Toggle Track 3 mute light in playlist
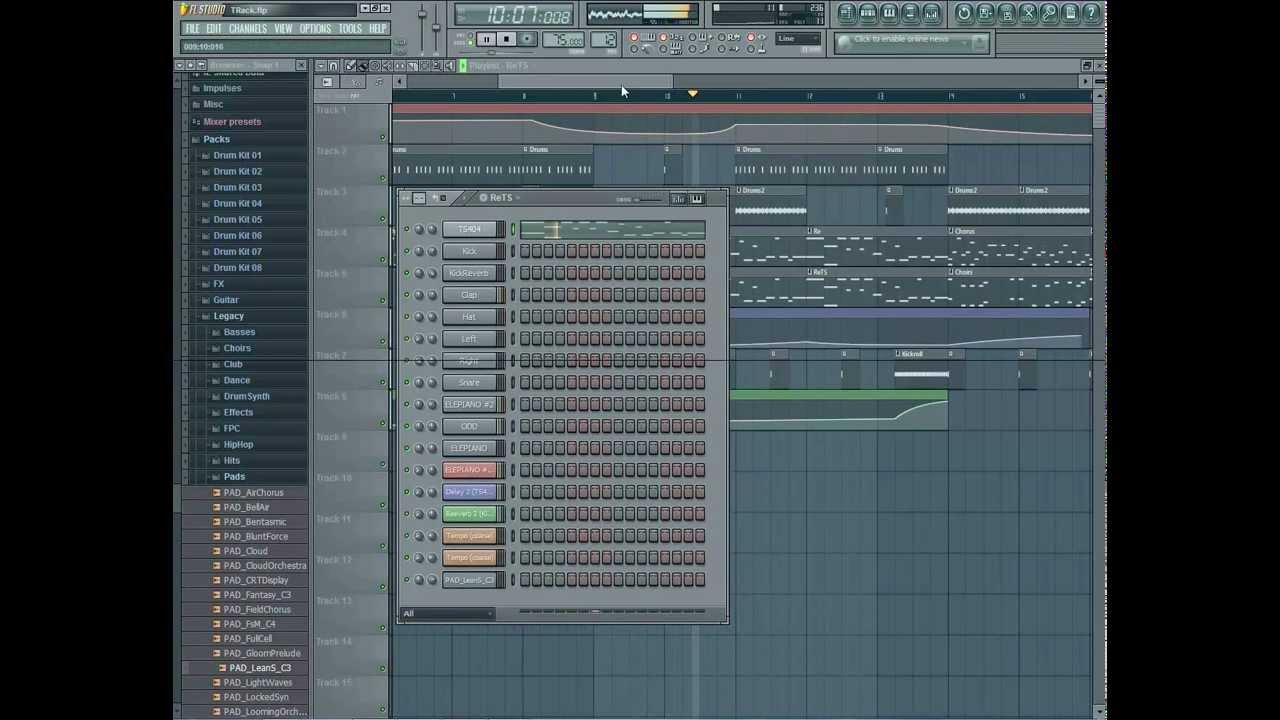This screenshot has height=720, width=1280. point(382,220)
